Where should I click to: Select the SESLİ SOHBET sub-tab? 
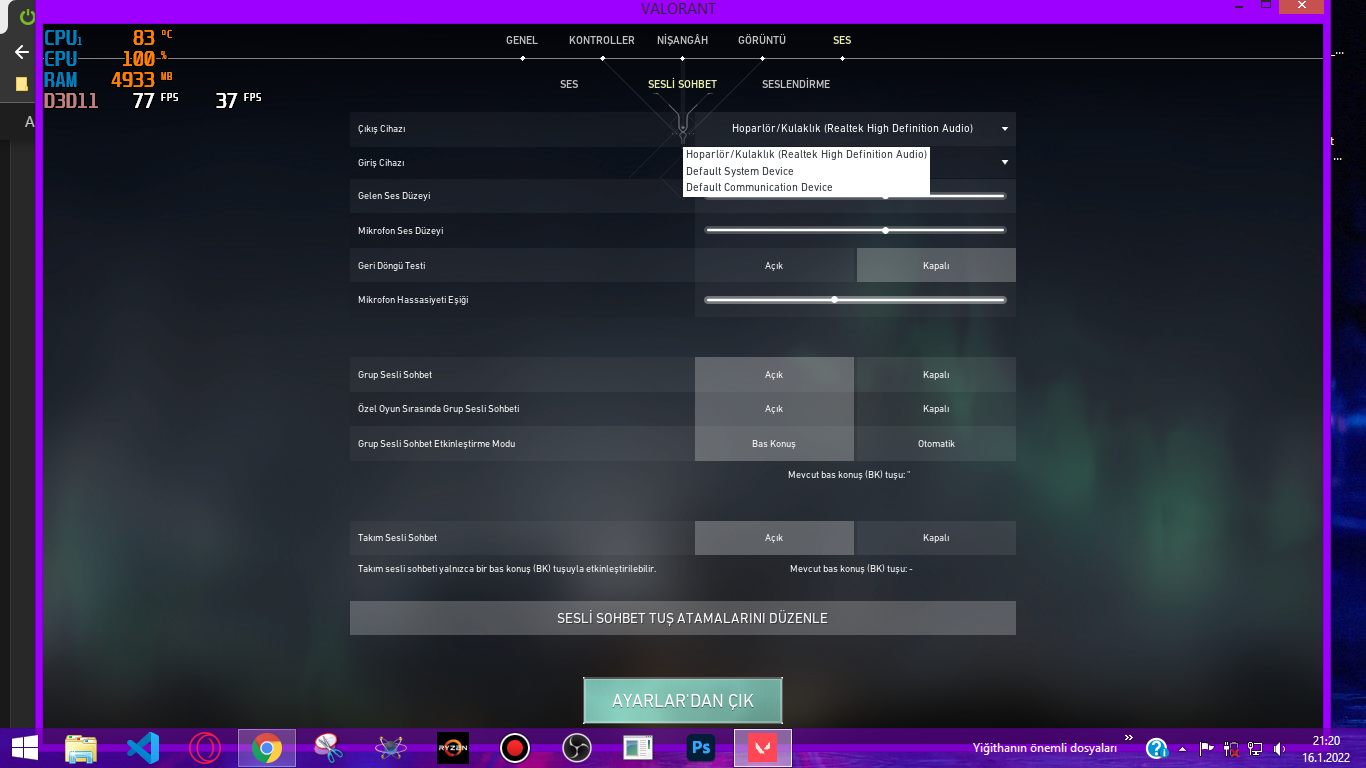coord(682,85)
